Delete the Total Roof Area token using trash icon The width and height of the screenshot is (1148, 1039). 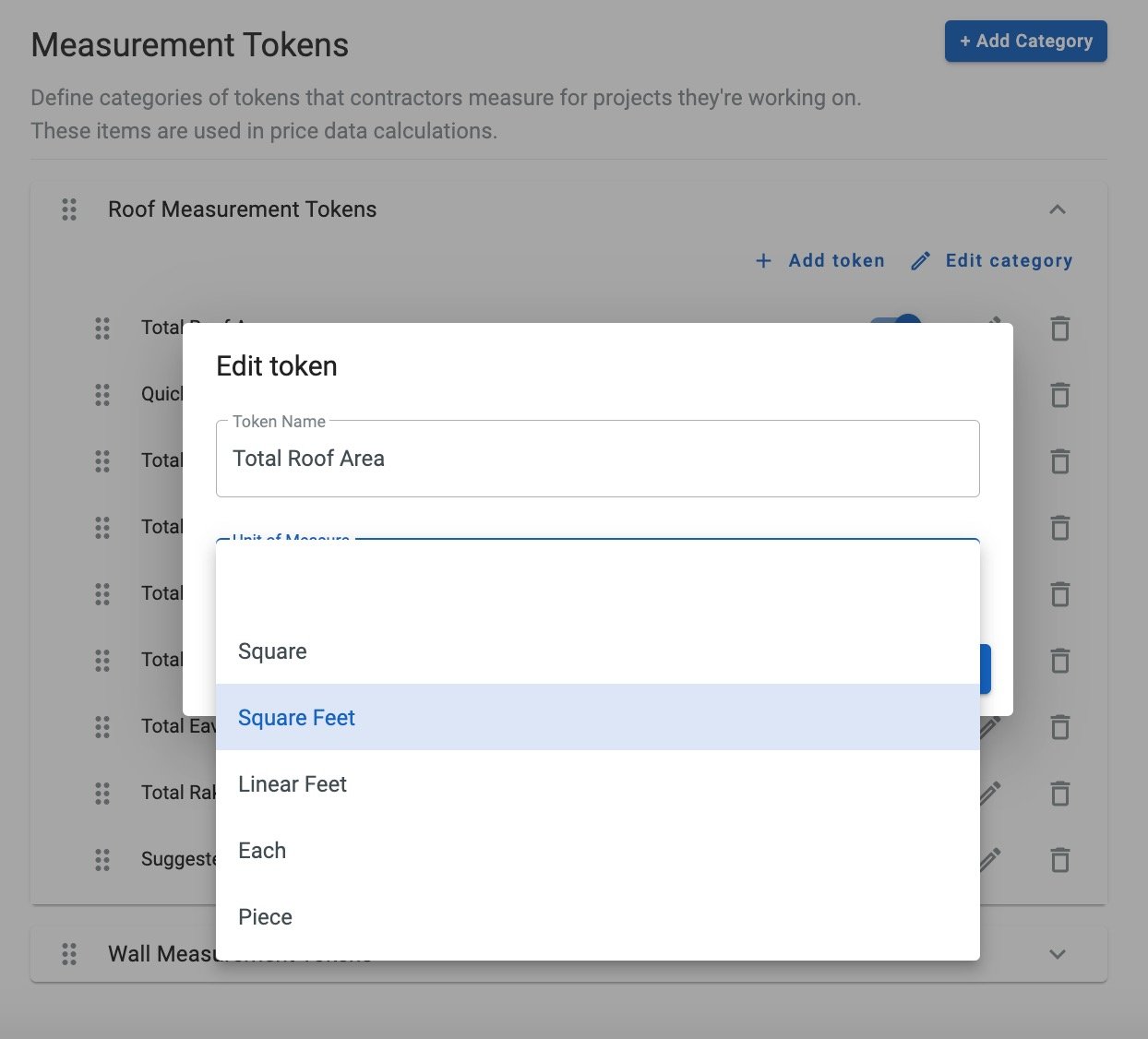1059,328
